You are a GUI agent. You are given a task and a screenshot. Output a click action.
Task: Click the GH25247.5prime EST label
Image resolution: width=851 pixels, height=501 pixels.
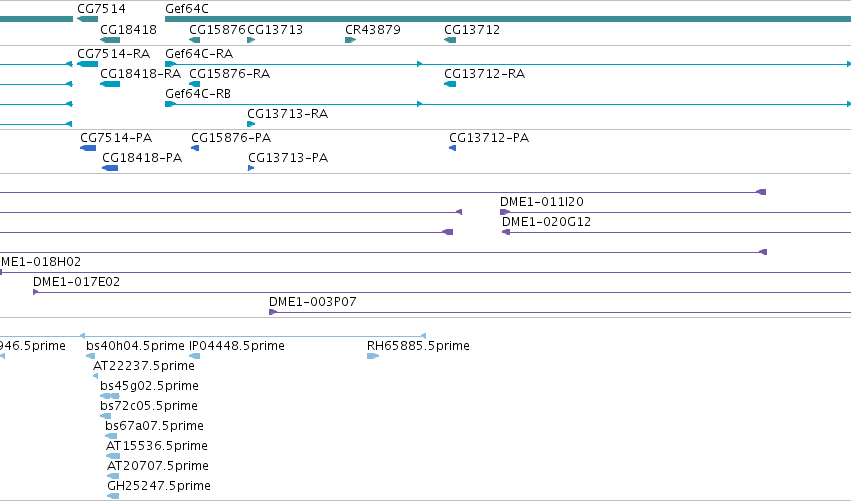click(159, 485)
